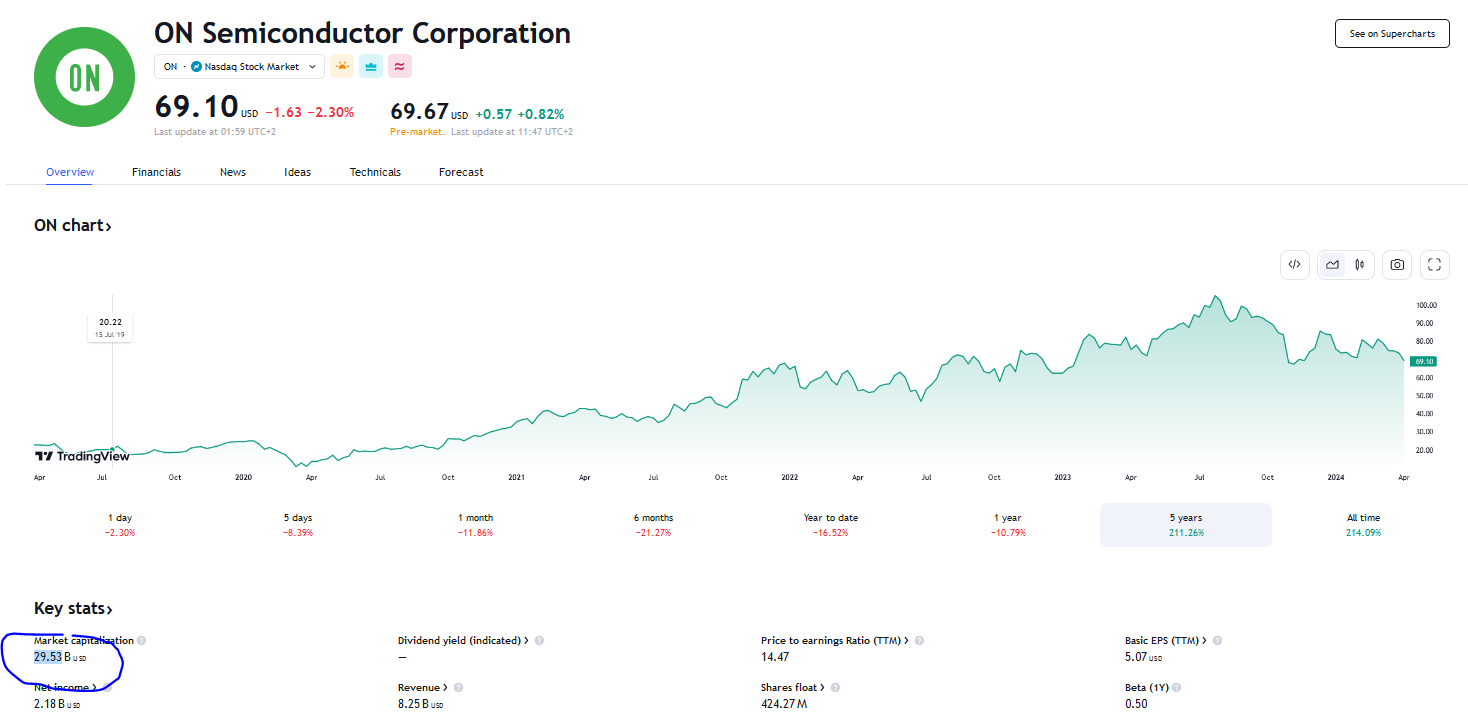
Task: Click the 0.50 beta value
Action: tap(1136, 704)
